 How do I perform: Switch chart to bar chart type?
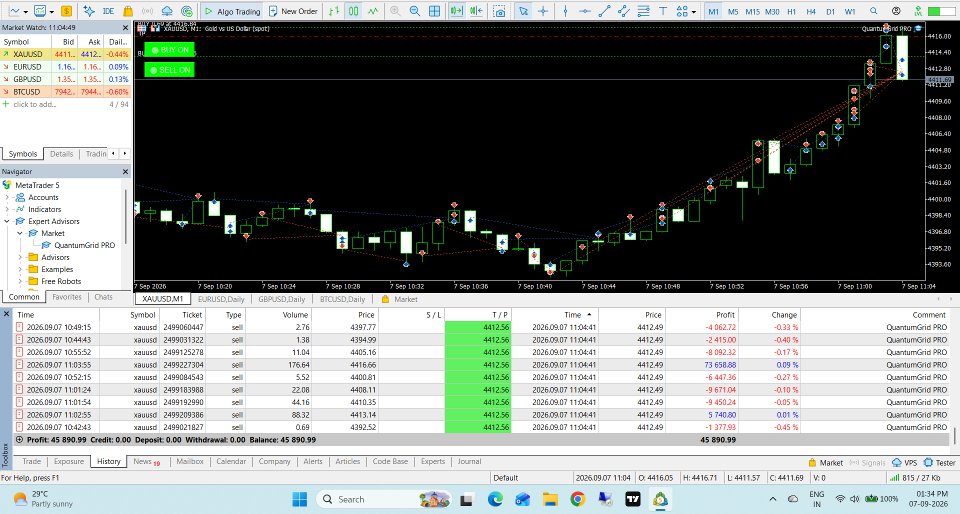click(x=334, y=11)
